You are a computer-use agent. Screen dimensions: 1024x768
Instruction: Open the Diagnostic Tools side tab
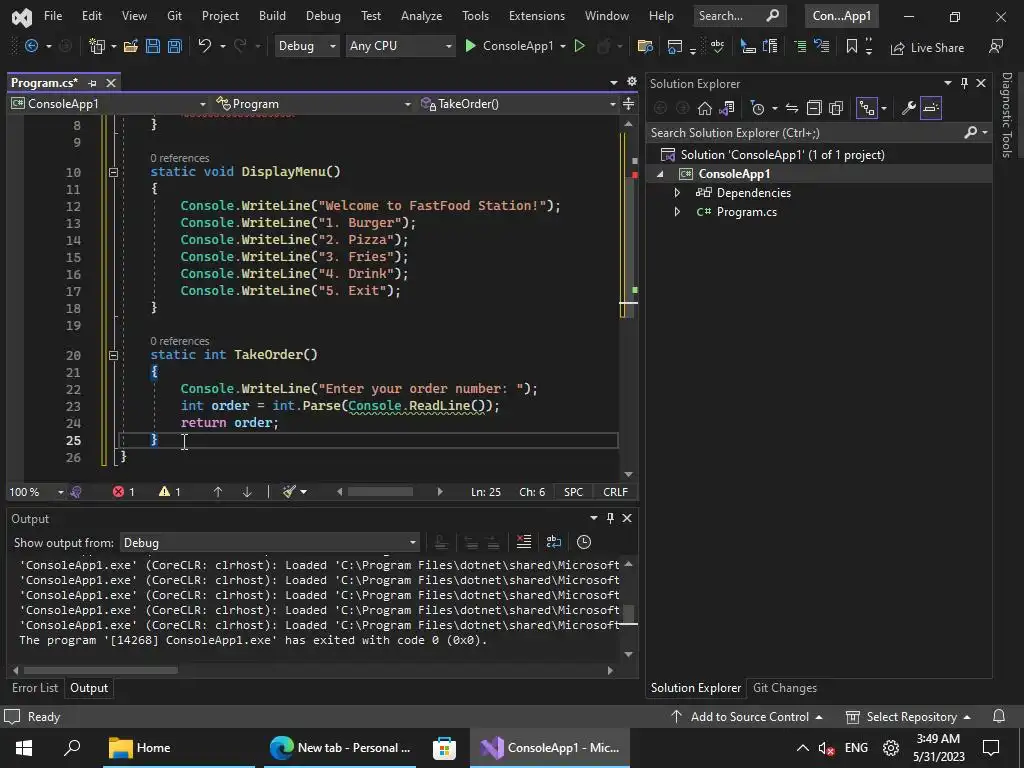coord(1006,115)
